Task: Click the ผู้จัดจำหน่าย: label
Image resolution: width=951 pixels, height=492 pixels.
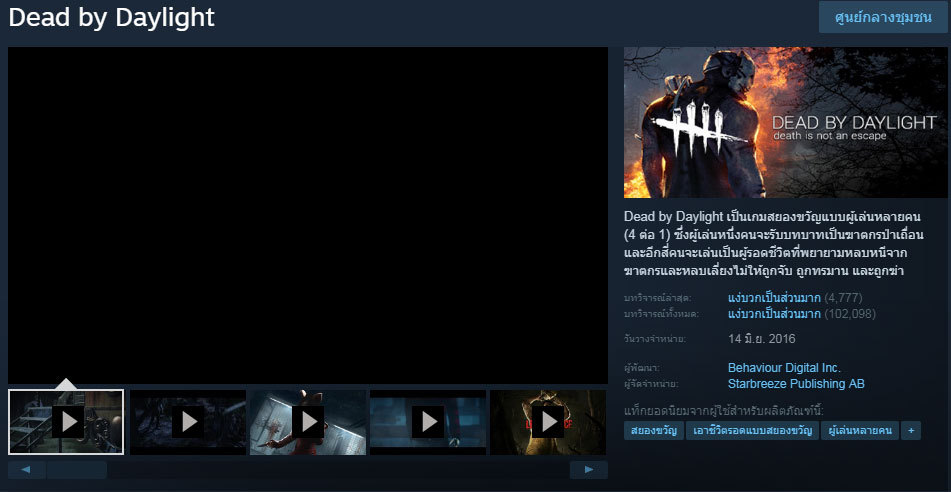Action: coord(651,384)
